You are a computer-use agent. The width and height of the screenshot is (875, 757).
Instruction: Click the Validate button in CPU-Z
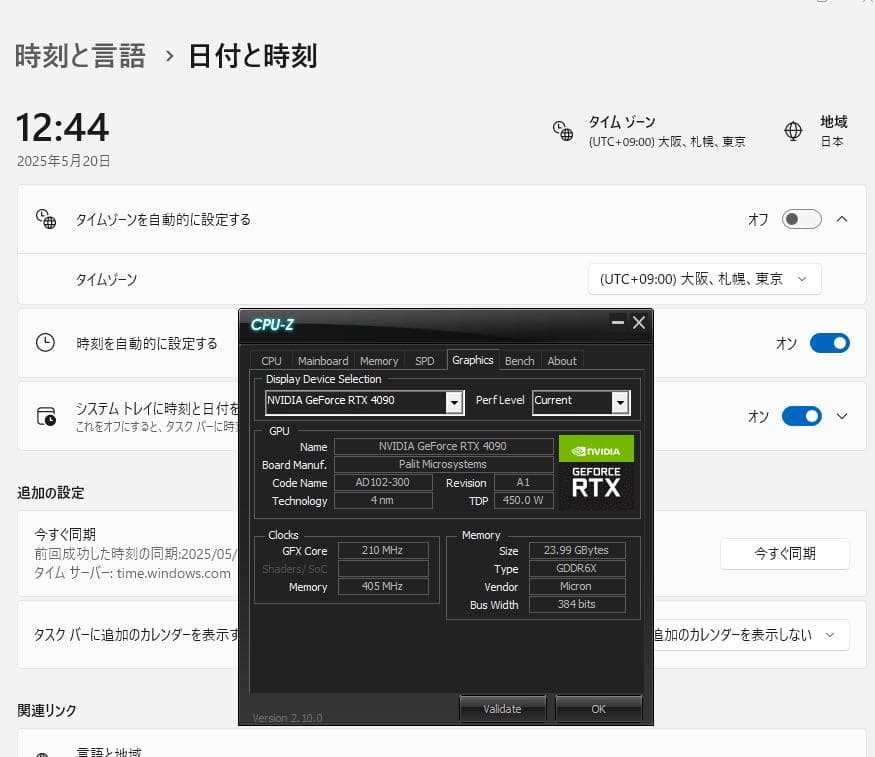pyautogui.click(x=502, y=708)
